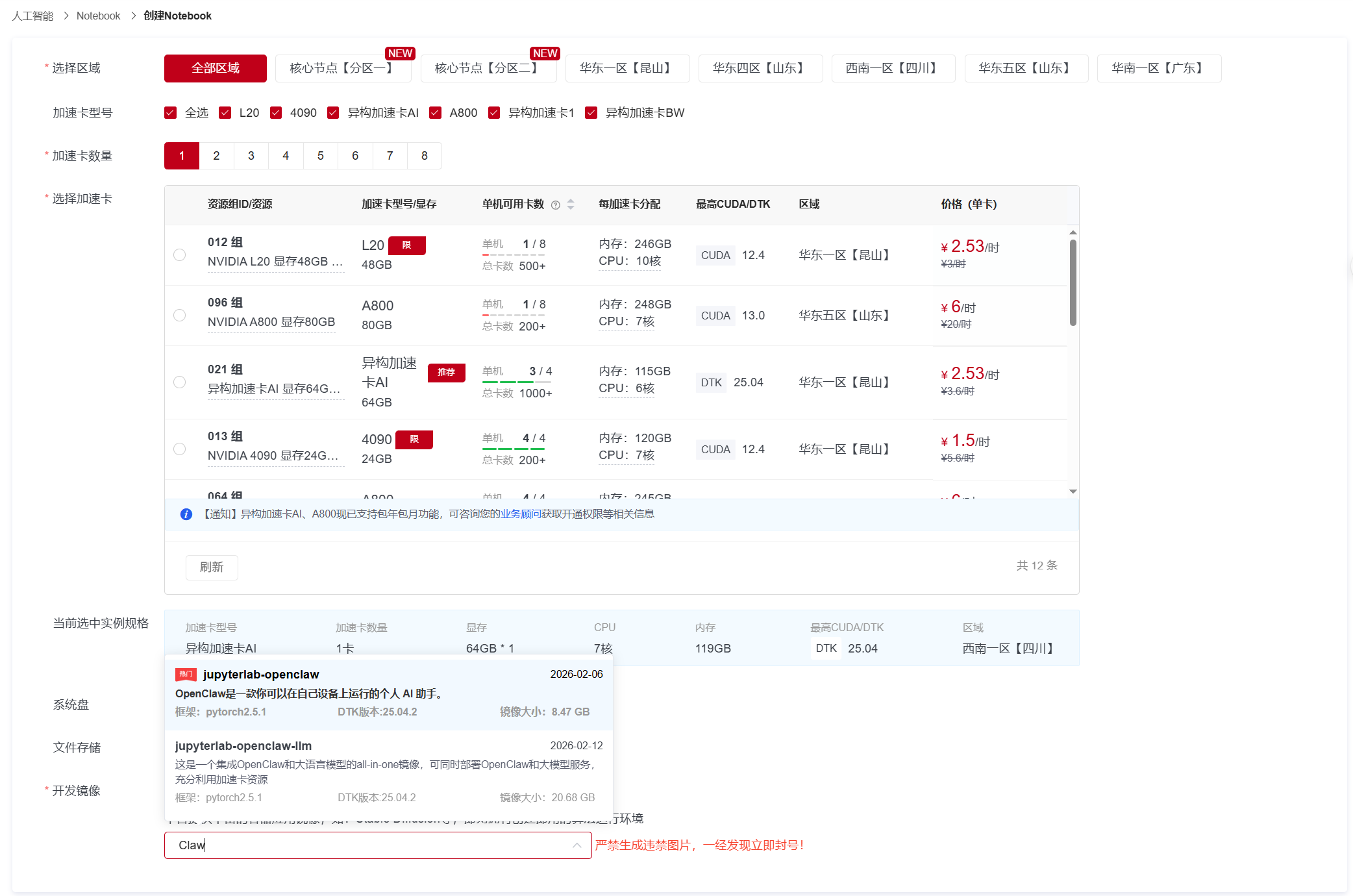Click the 推荐 badge for 异构加速卡AI
This screenshot has width=1353, height=896.
(x=446, y=373)
